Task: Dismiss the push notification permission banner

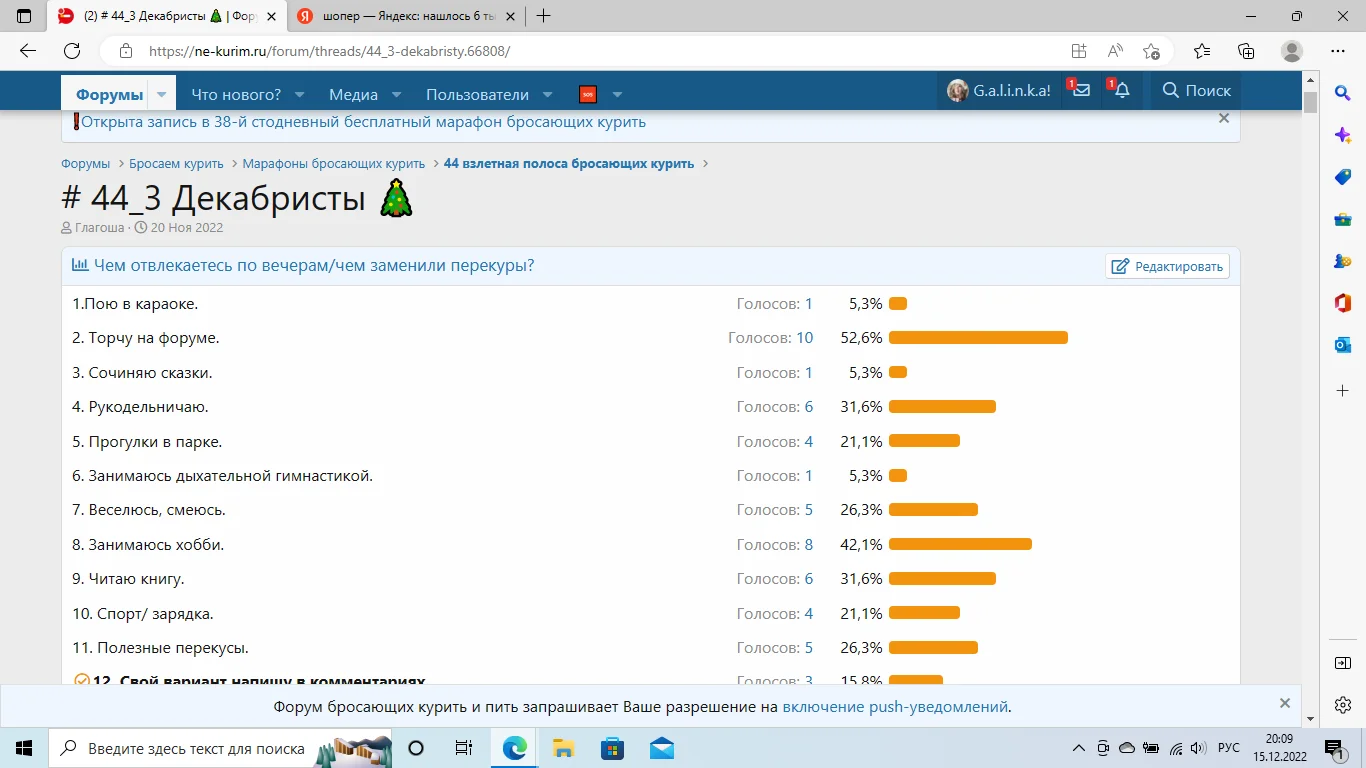Action: [1285, 703]
